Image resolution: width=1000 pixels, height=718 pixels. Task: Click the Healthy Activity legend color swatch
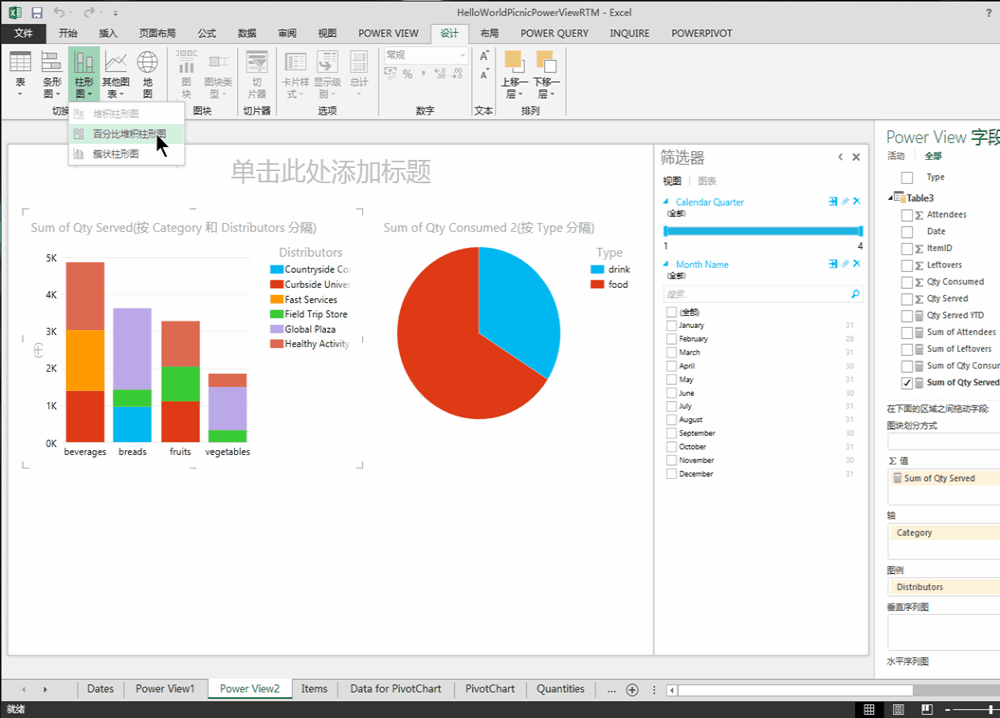tap(276, 344)
